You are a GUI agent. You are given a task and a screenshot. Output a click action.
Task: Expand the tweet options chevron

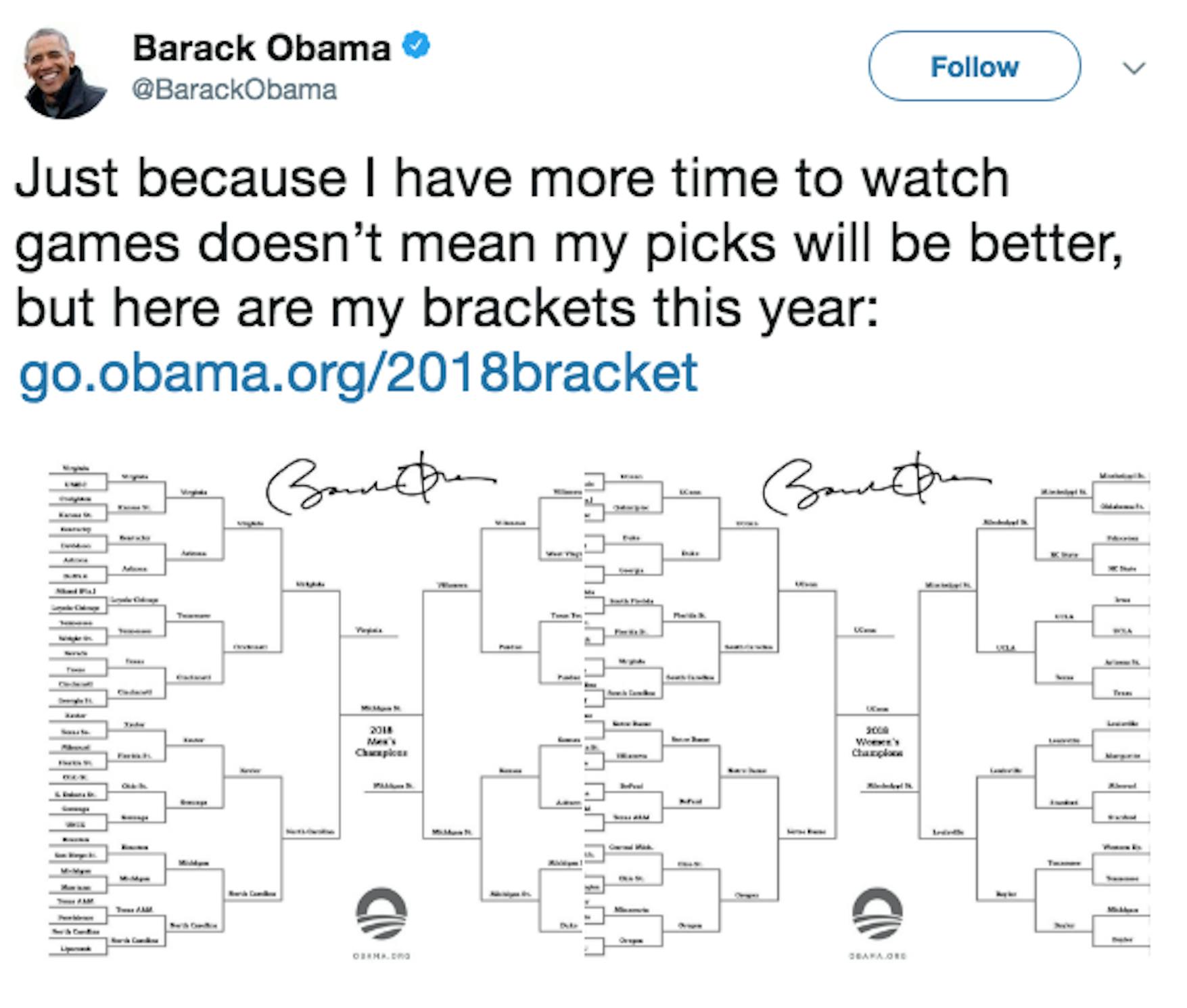coord(1134,68)
